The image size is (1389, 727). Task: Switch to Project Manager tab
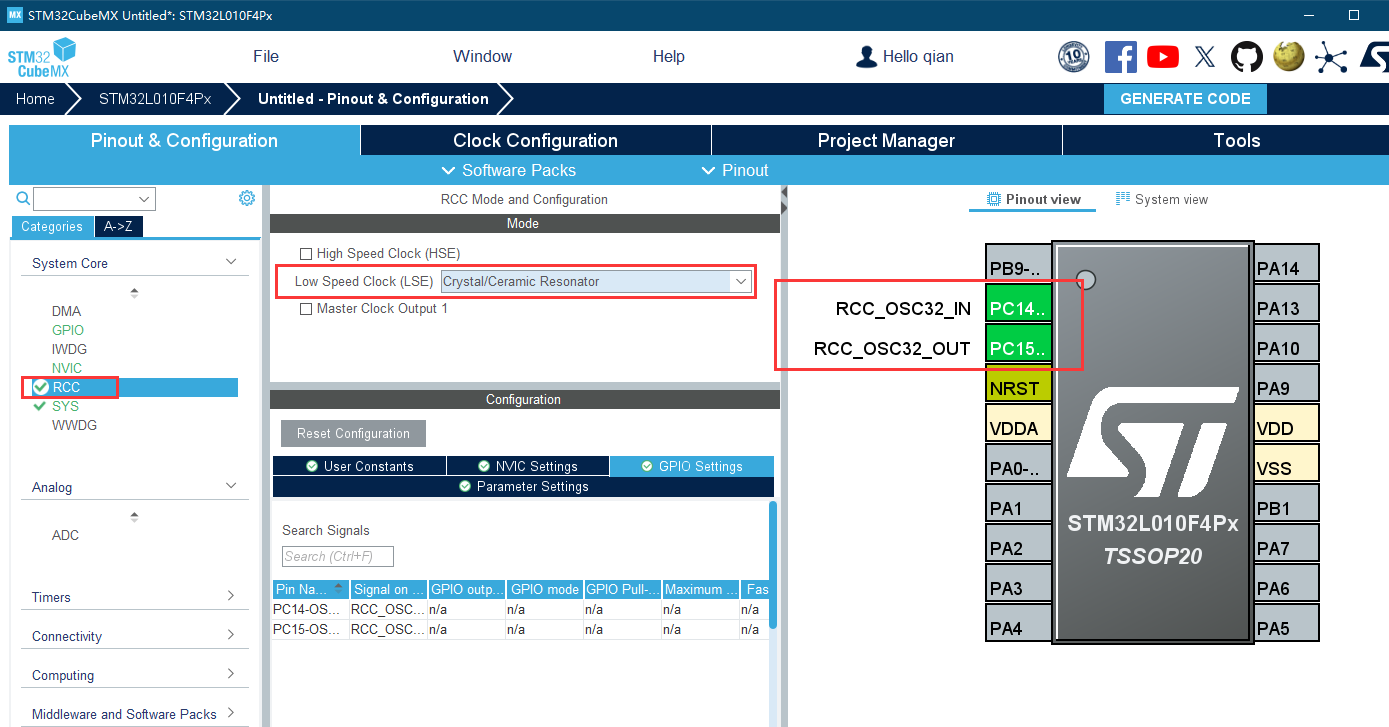click(886, 140)
